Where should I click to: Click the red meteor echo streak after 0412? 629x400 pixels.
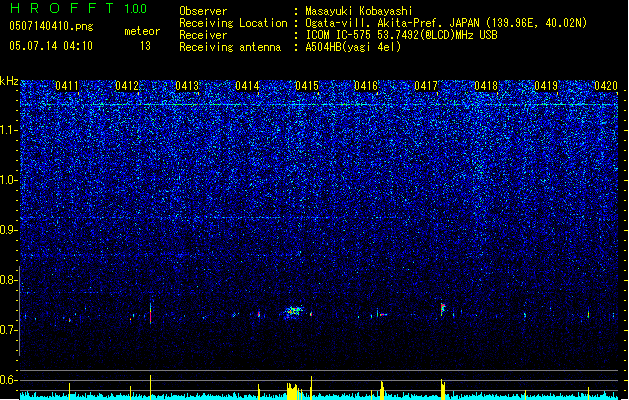tap(150, 313)
